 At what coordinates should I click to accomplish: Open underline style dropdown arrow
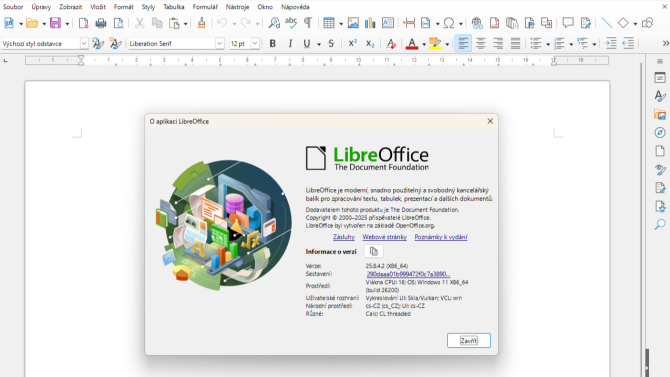click(x=319, y=44)
